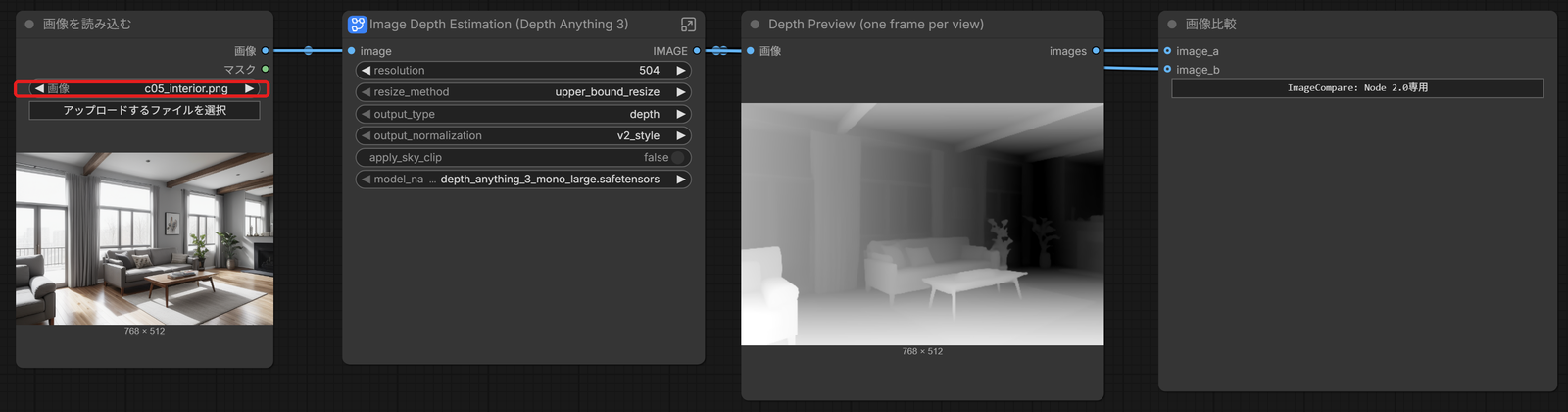Open the v2_style normalization dropdown
This screenshot has height=412, width=1568.
click(x=523, y=135)
